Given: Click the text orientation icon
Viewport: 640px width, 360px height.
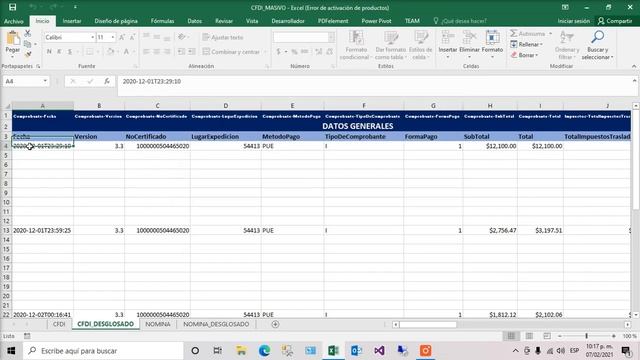Looking at the screenshot, I should [x=182, y=37].
